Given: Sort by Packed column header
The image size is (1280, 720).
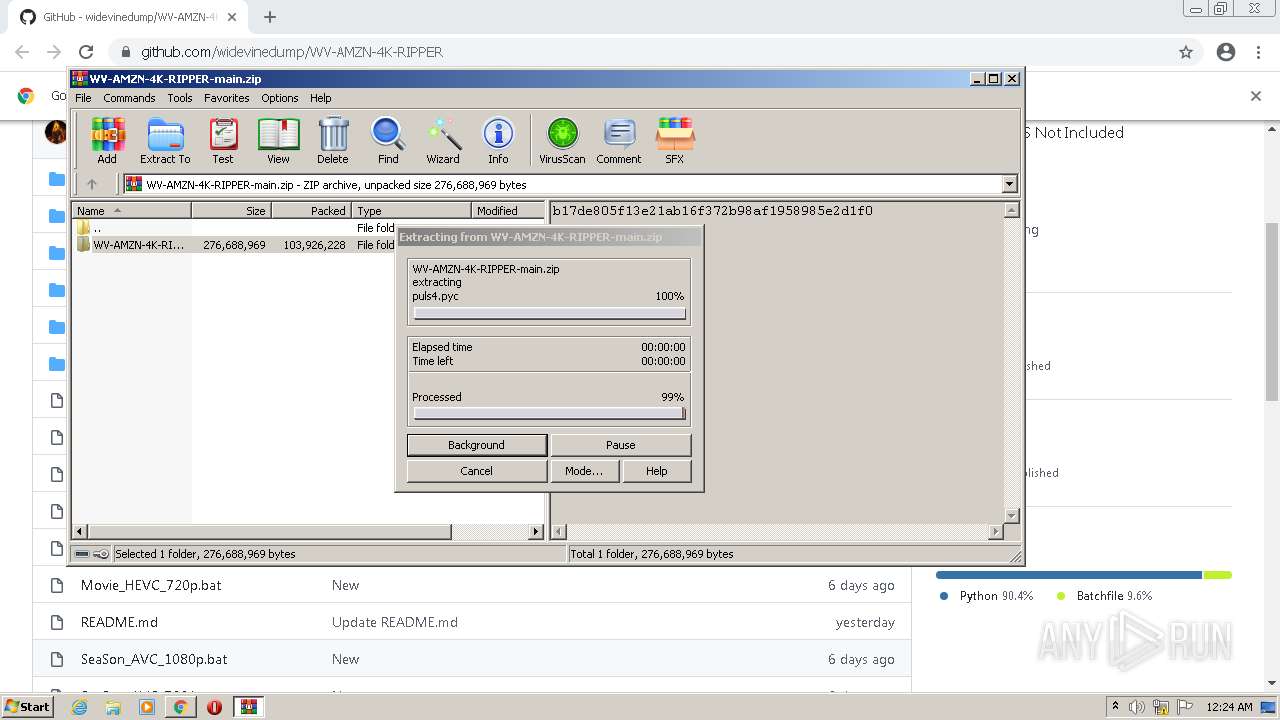Looking at the screenshot, I should [311, 211].
